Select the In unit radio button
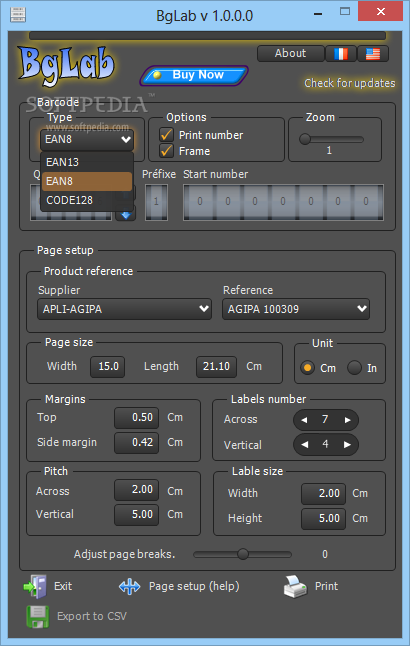 click(x=354, y=367)
